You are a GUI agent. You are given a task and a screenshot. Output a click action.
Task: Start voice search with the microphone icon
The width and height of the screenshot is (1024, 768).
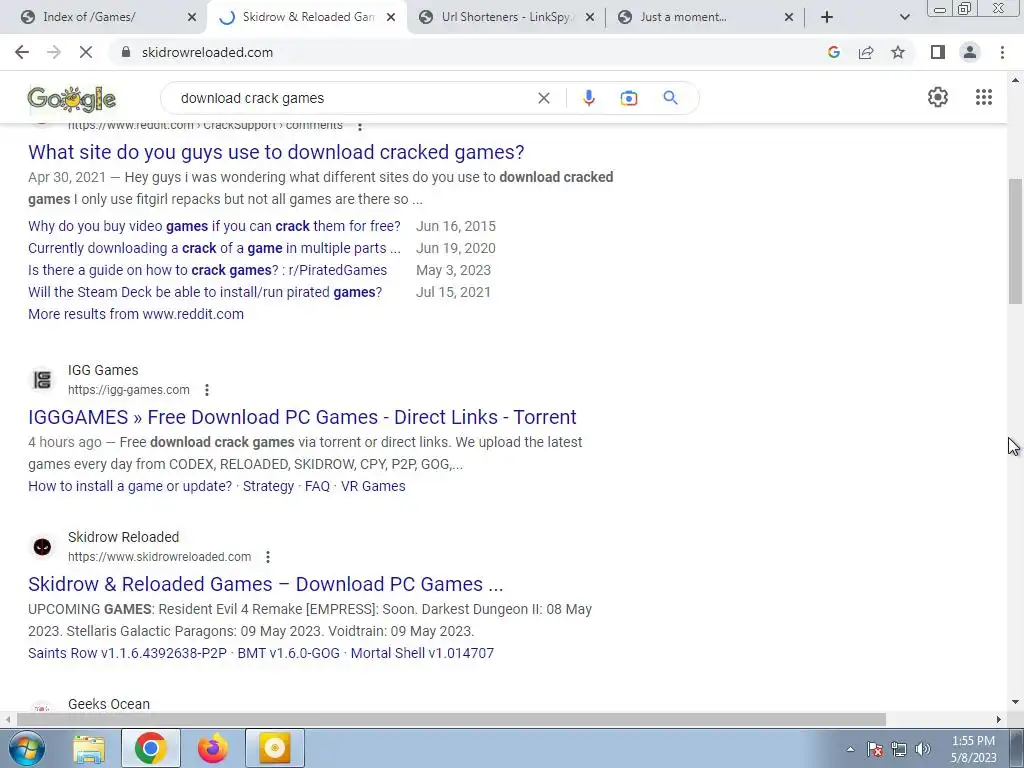tap(588, 98)
